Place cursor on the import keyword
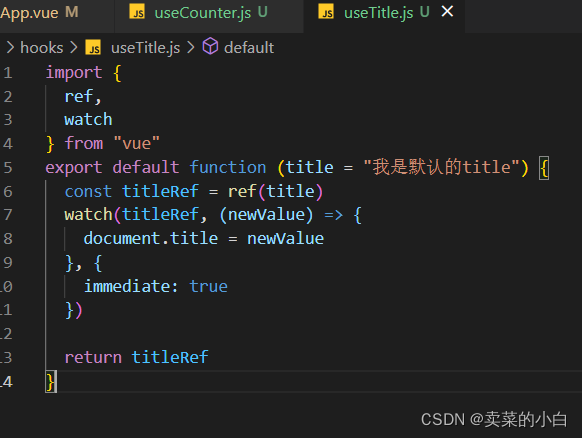The width and height of the screenshot is (582, 438). point(74,72)
